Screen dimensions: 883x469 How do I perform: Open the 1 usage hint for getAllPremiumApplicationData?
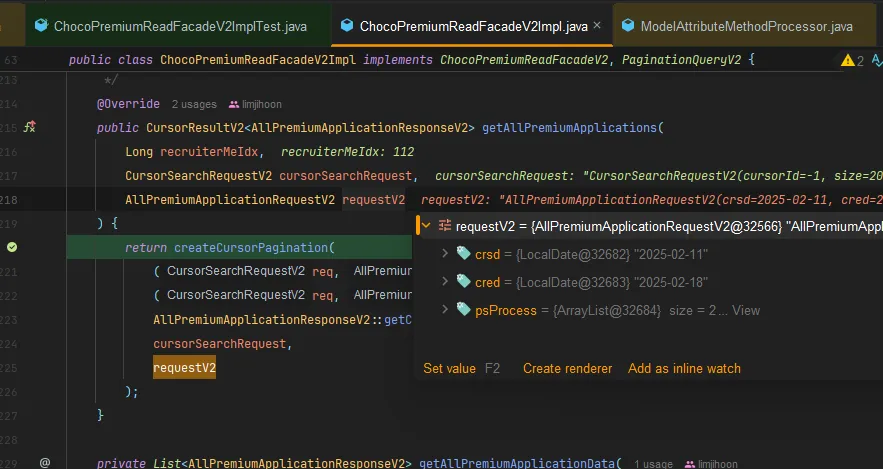654,464
